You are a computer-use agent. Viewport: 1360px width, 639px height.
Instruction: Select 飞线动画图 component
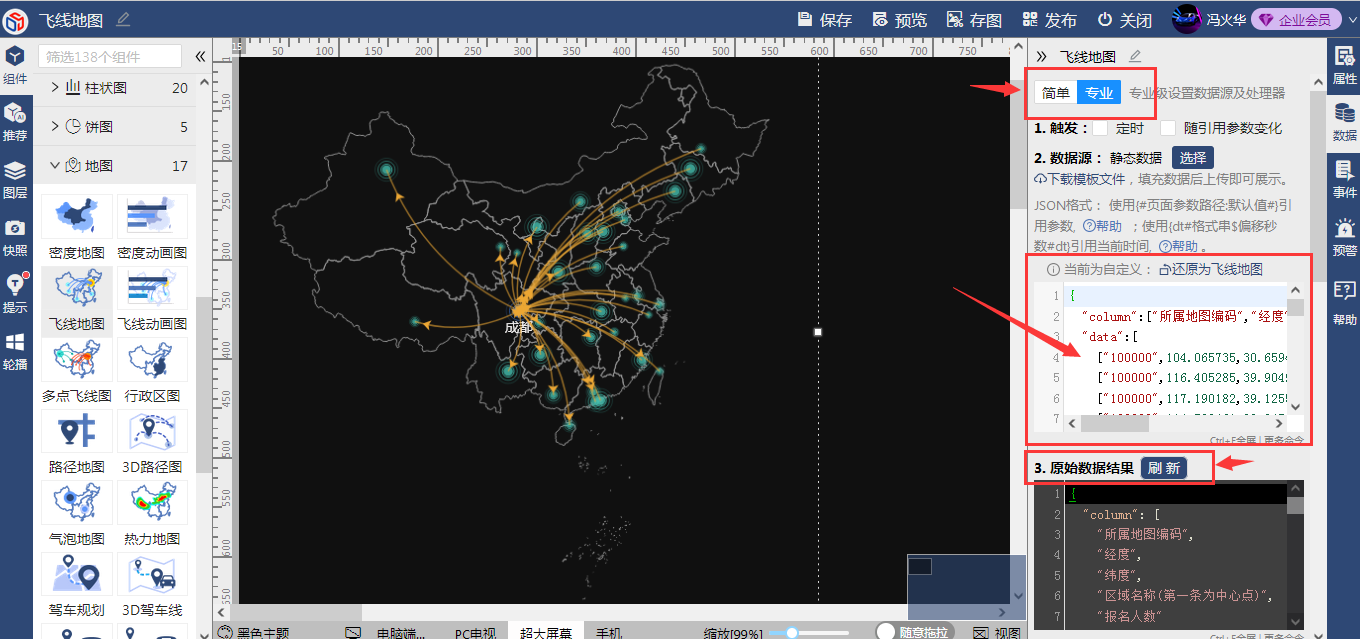tap(152, 299)
